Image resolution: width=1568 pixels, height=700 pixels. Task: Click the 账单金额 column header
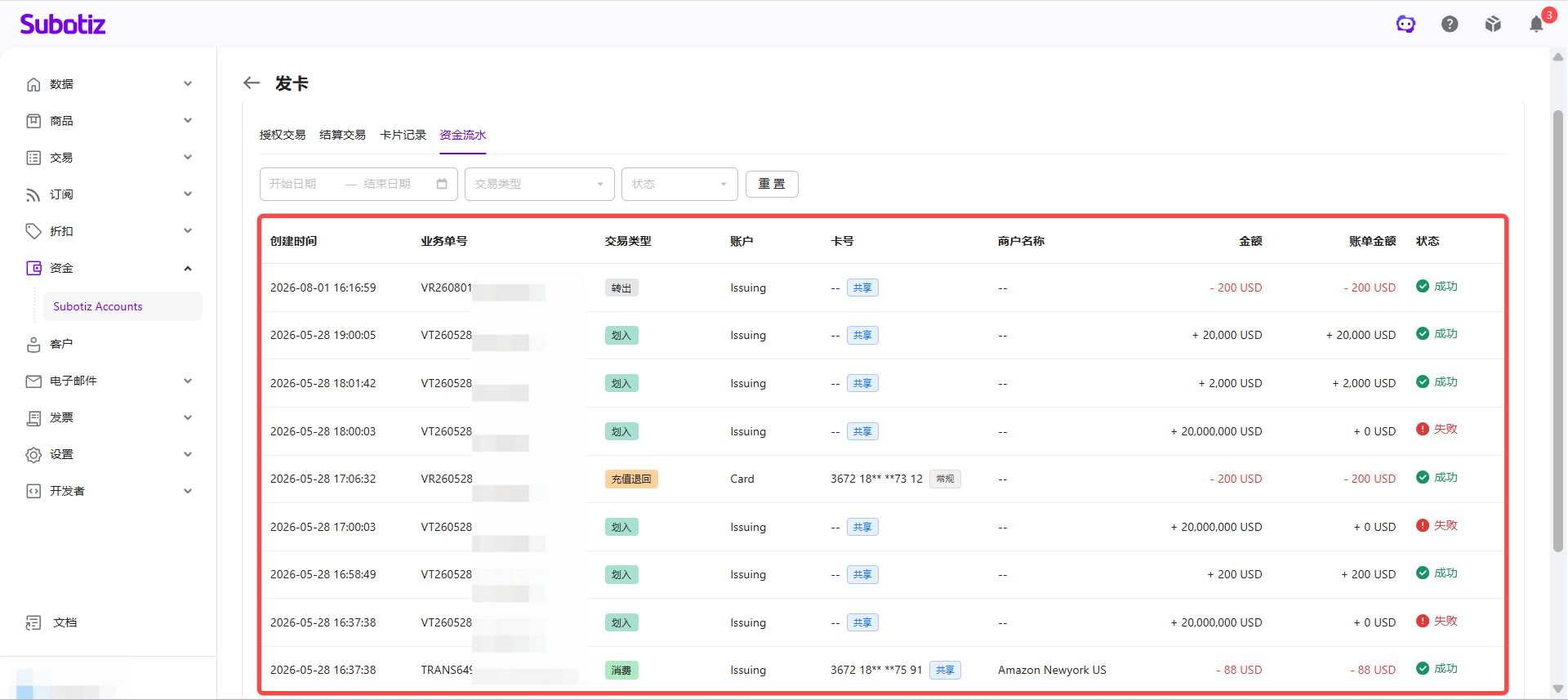click(x=1372, y=241)
